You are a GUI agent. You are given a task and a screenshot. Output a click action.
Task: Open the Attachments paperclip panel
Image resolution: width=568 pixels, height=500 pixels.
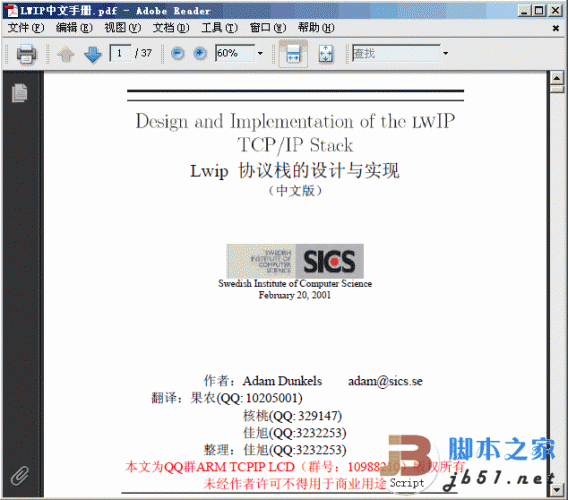[20, 476]
